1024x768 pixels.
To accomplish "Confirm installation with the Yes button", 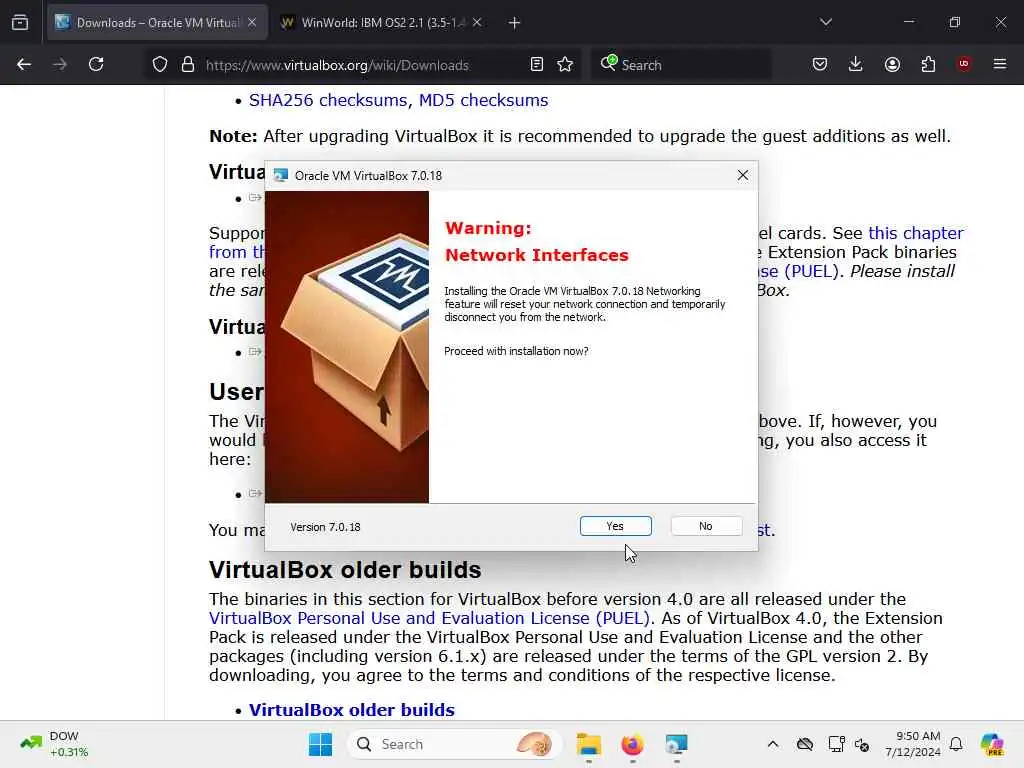I will 615,526.
